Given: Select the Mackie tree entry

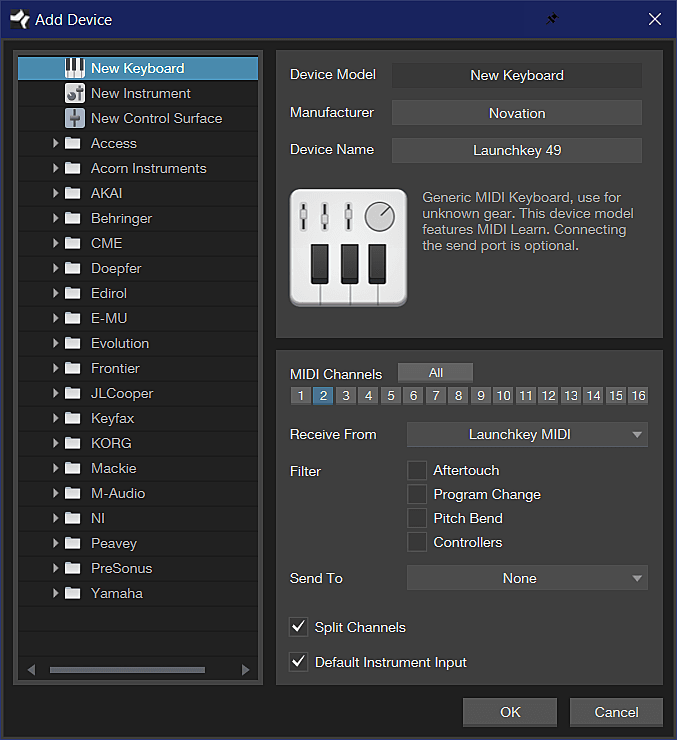Looking at the screenshot, I should pyautogui.click(x=113, y=468).
